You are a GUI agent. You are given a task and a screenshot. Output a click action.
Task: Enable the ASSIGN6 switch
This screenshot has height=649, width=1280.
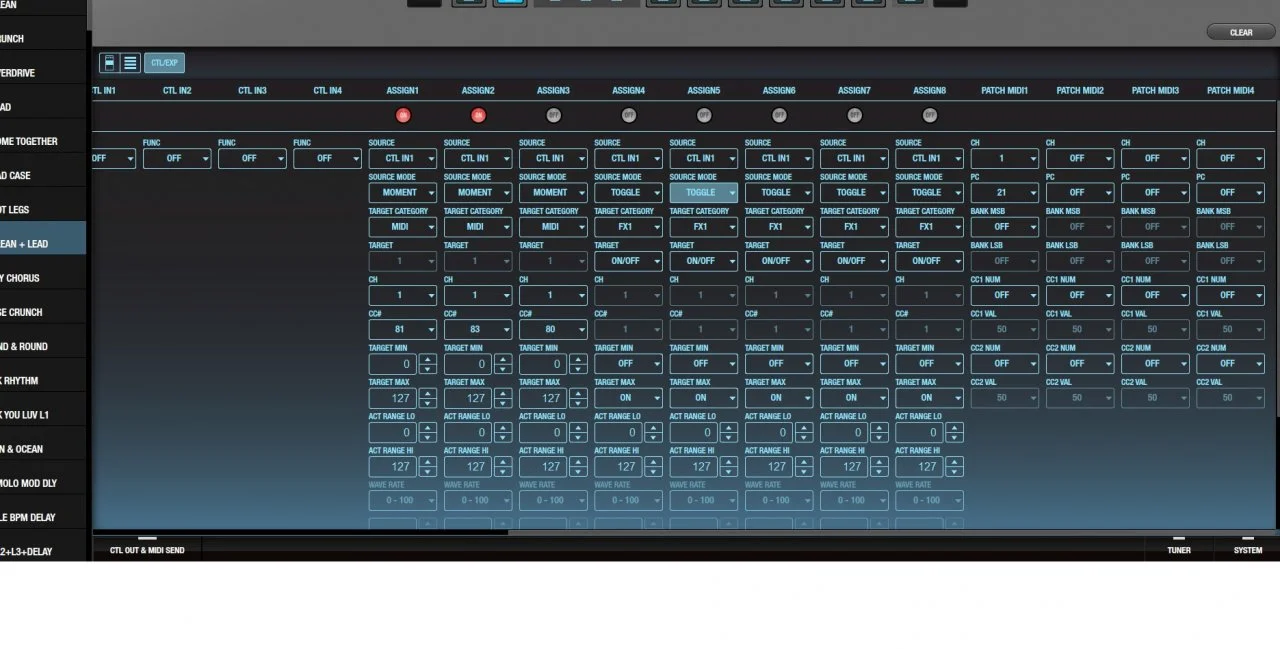pos(779,115)
